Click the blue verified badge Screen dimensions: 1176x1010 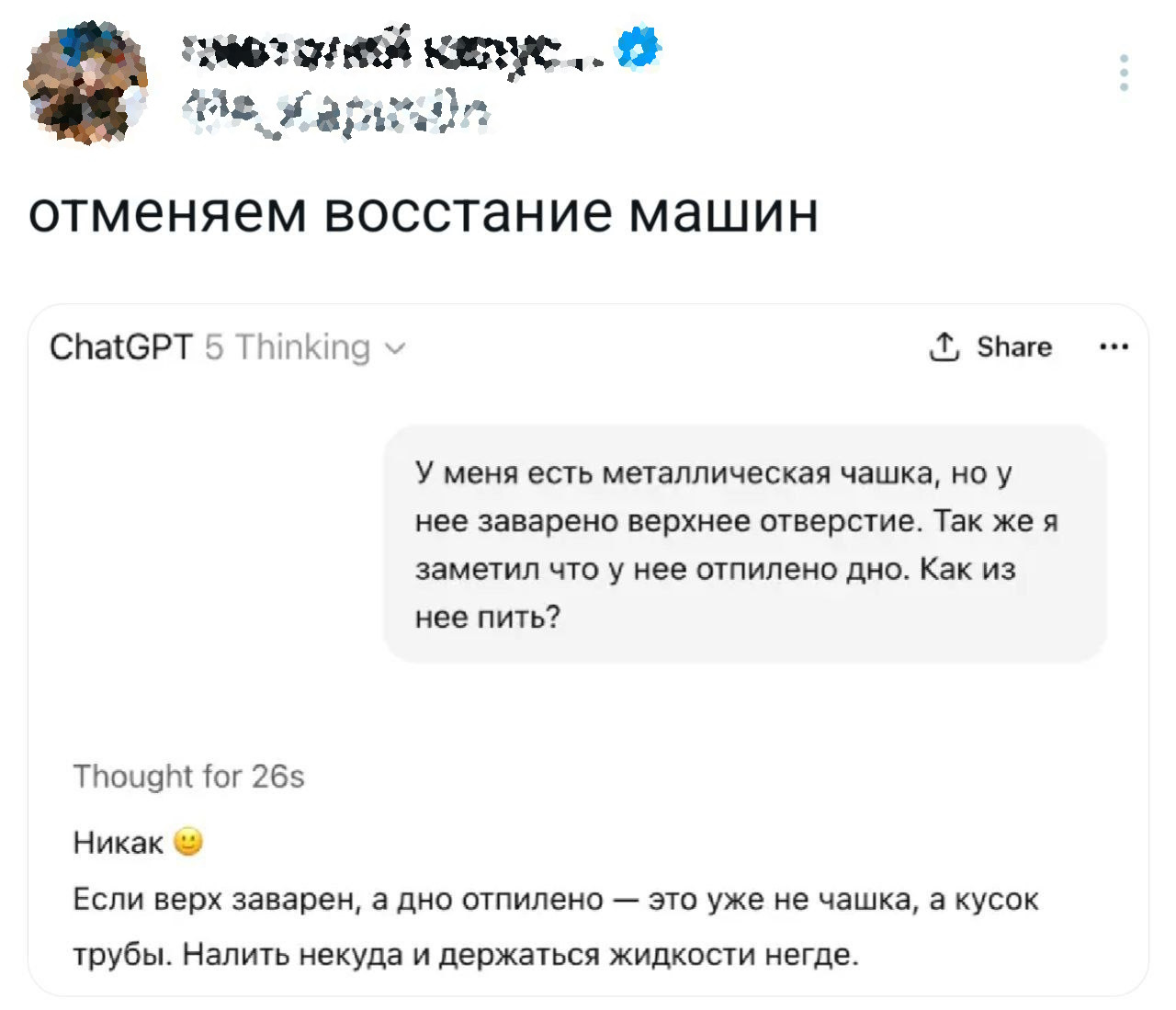[x=639, y=48]
